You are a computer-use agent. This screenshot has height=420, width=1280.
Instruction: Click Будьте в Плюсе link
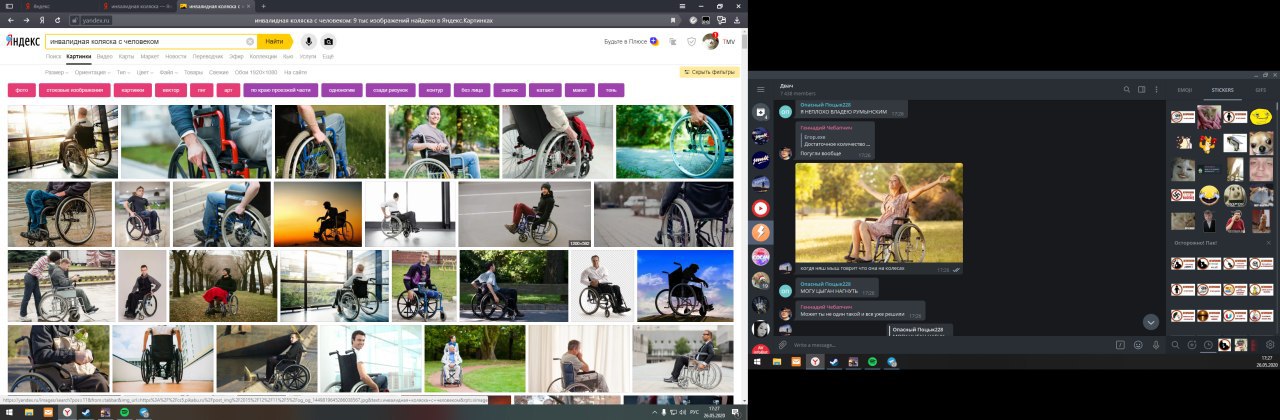[x=631, y=41]
